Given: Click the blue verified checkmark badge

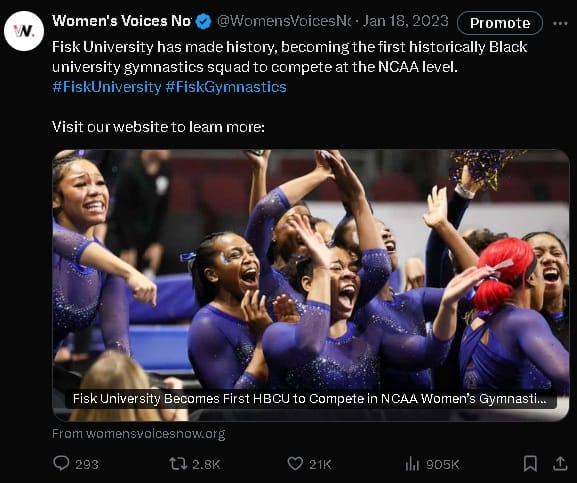Looking at the screenshot, I should point(203,21).
